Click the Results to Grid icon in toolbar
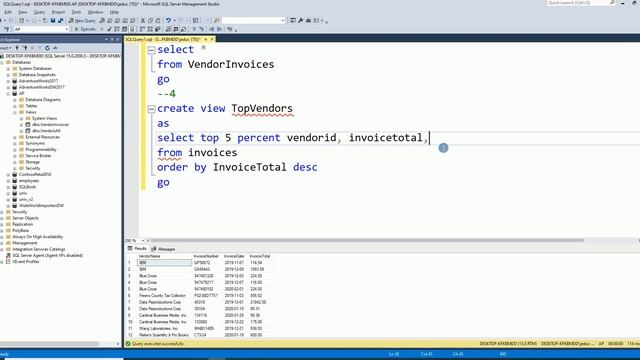The image size is (640, 360). click(176, 29)
